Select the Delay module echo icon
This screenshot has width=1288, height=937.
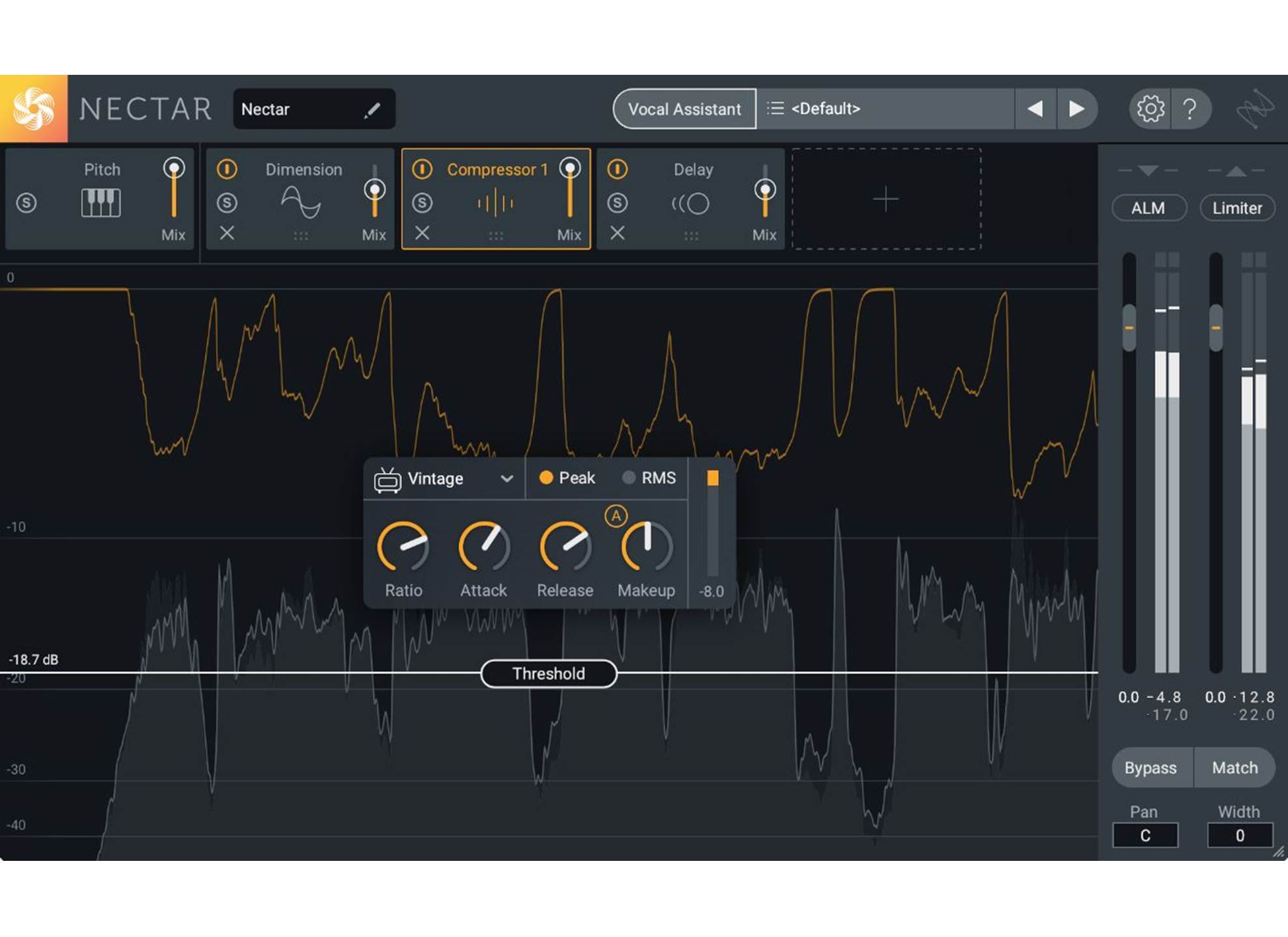coord(691,204)
